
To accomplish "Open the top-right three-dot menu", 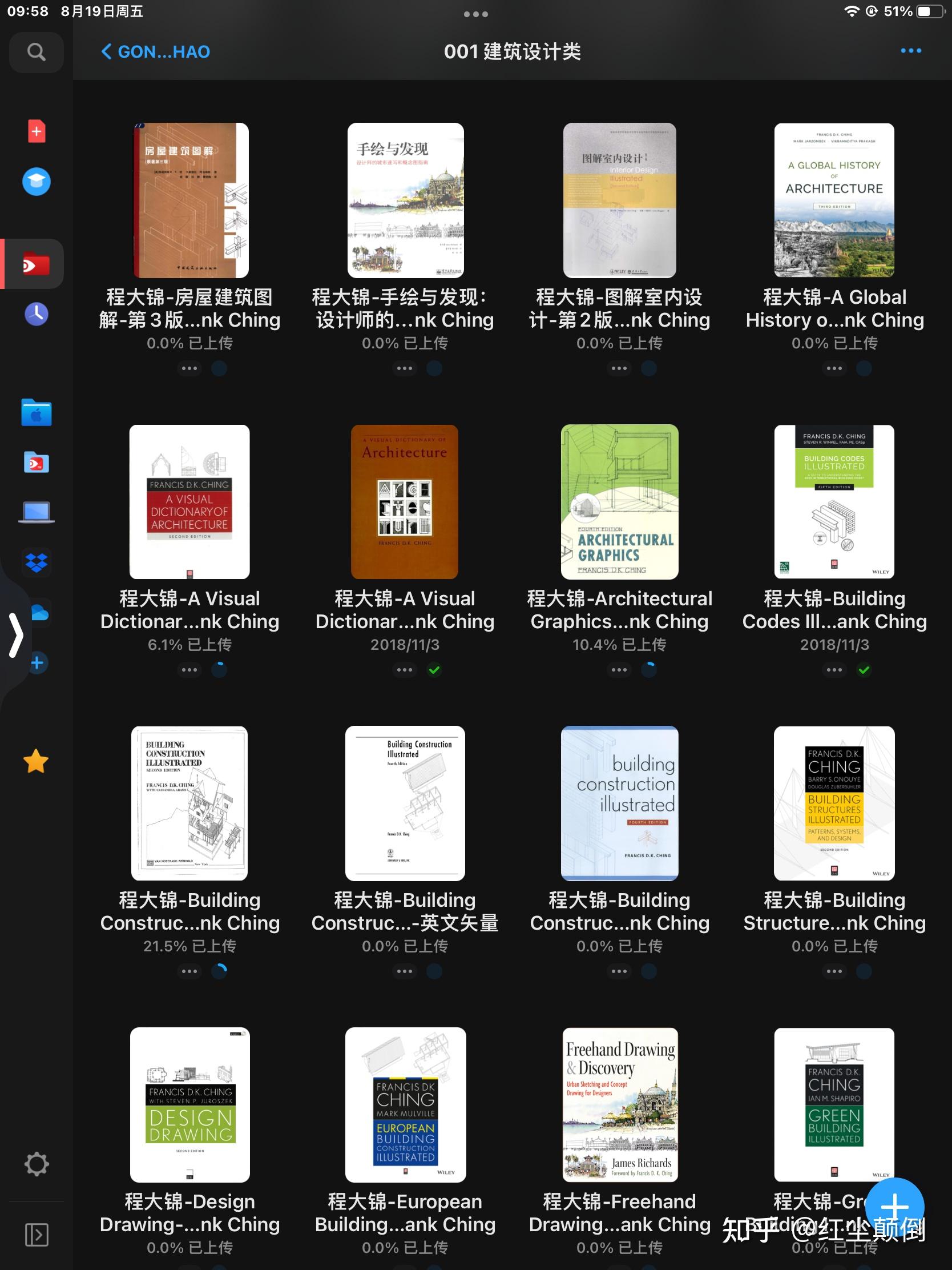I will (x=911, y=51).
